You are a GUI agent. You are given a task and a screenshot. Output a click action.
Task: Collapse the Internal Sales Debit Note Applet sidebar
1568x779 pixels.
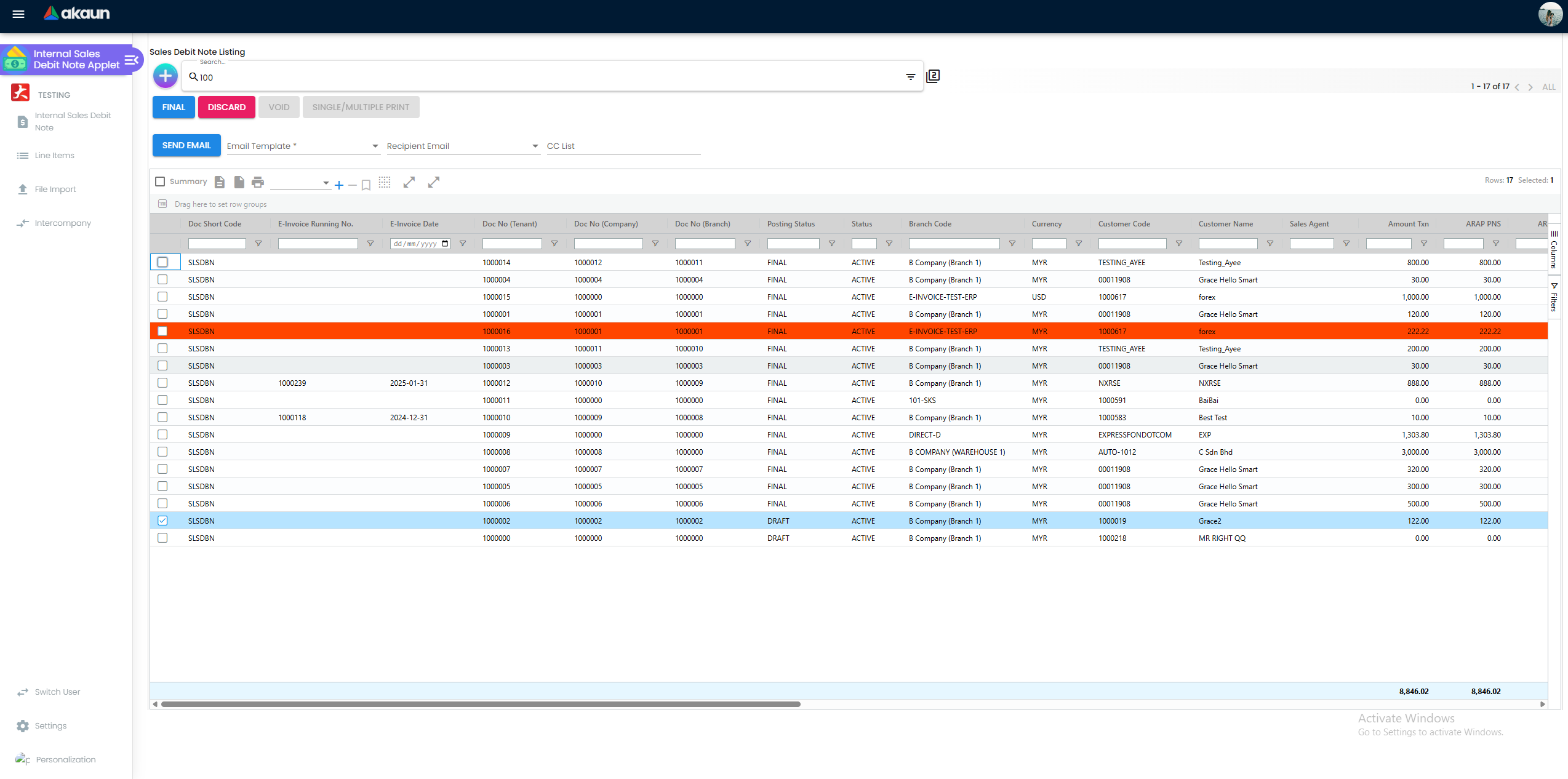tap(131, 60)
